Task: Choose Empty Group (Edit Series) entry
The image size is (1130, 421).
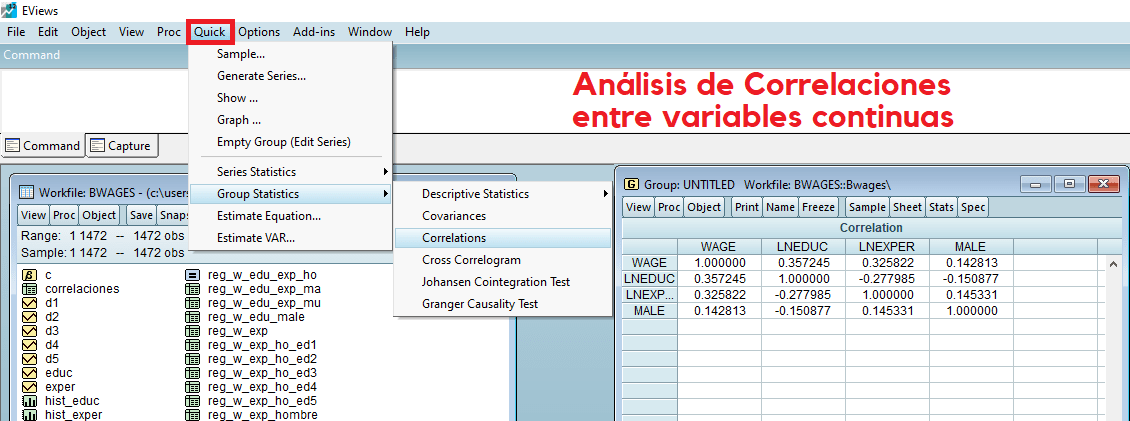Action: pyautogui.click(x=290, y=142)
